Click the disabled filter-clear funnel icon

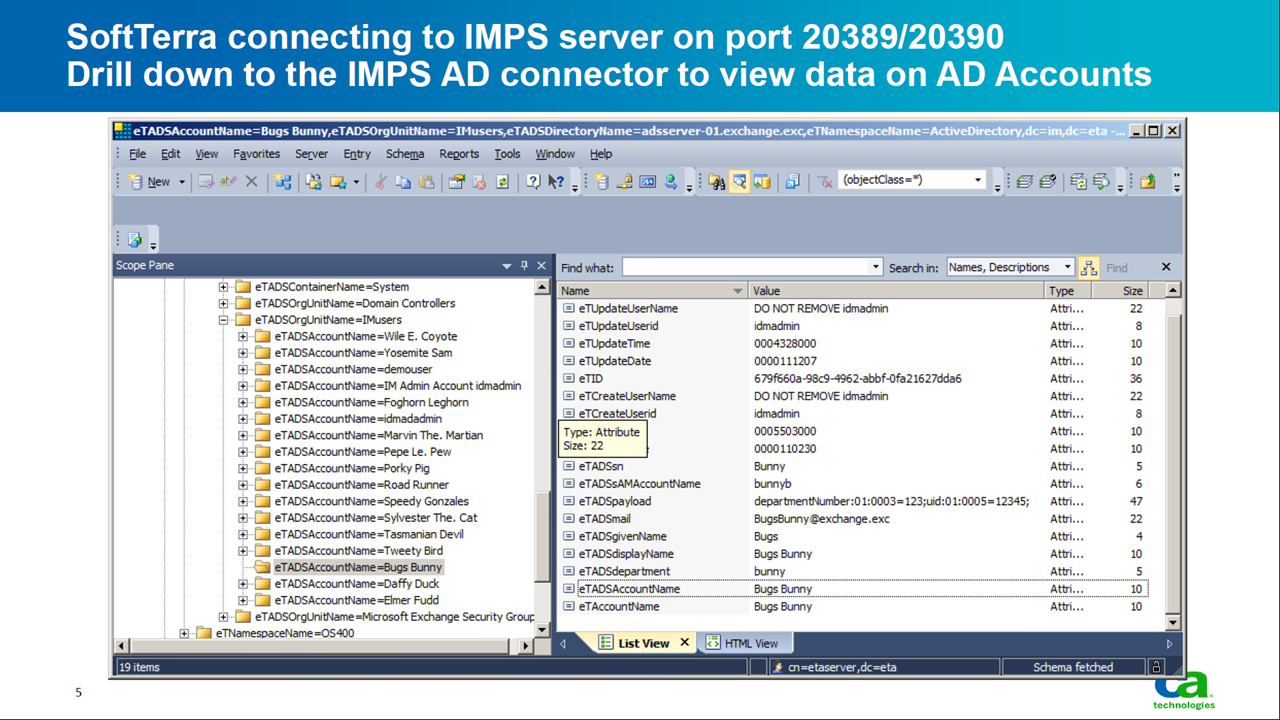(825, 182)
